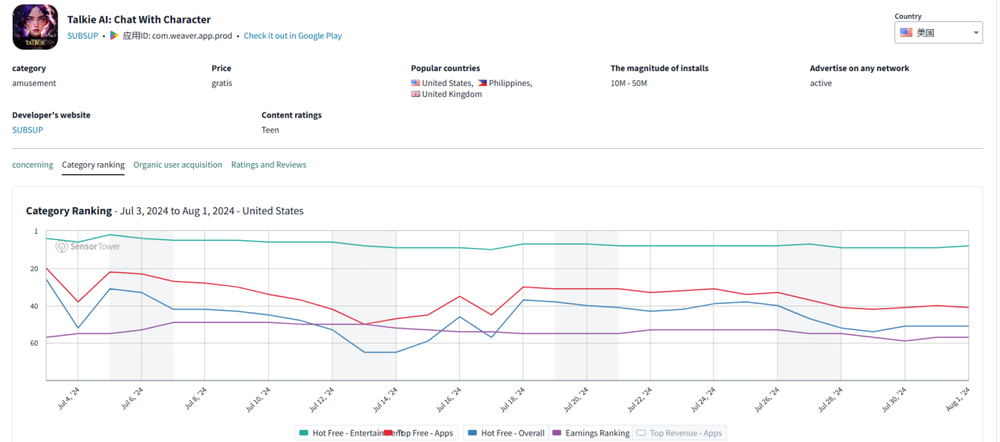Click the US flag in Country selector

pos(906,33)
